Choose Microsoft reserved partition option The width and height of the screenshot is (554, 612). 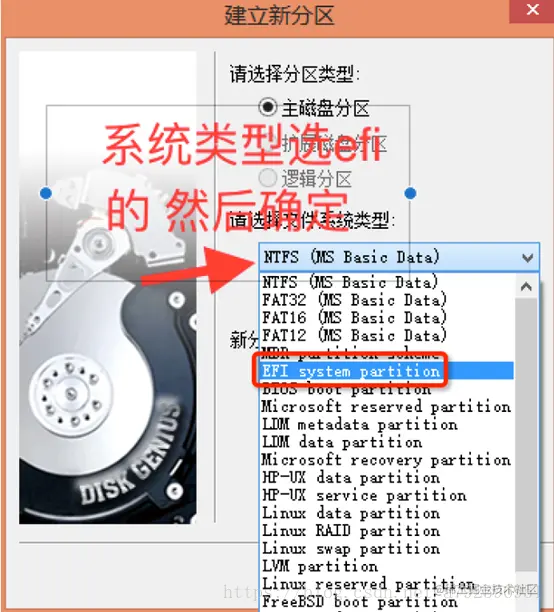pos(387,407)
